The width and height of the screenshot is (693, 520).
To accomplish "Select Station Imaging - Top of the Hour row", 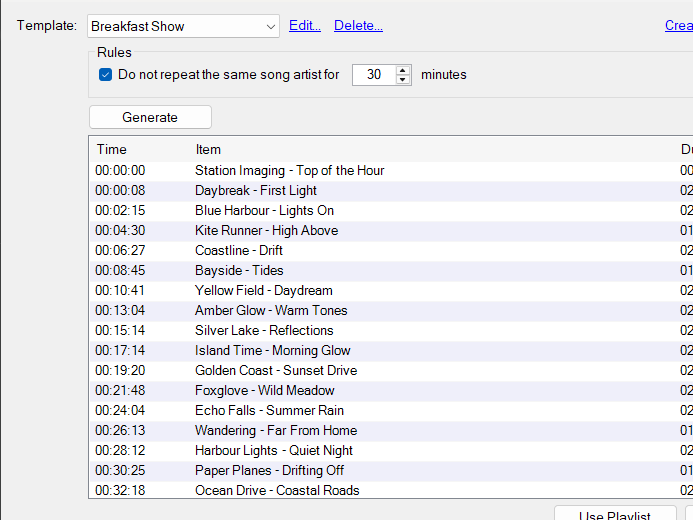I will tap(391, 171).
